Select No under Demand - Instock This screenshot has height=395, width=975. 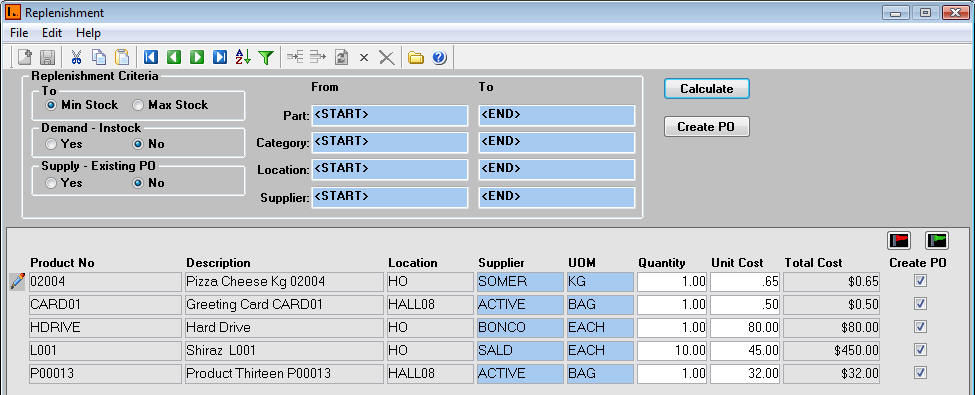pos(138,144)
